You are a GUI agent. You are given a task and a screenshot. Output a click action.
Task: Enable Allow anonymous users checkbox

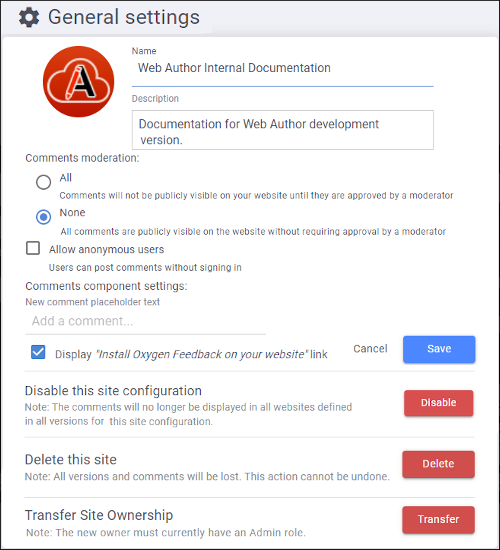coord(33,248)
